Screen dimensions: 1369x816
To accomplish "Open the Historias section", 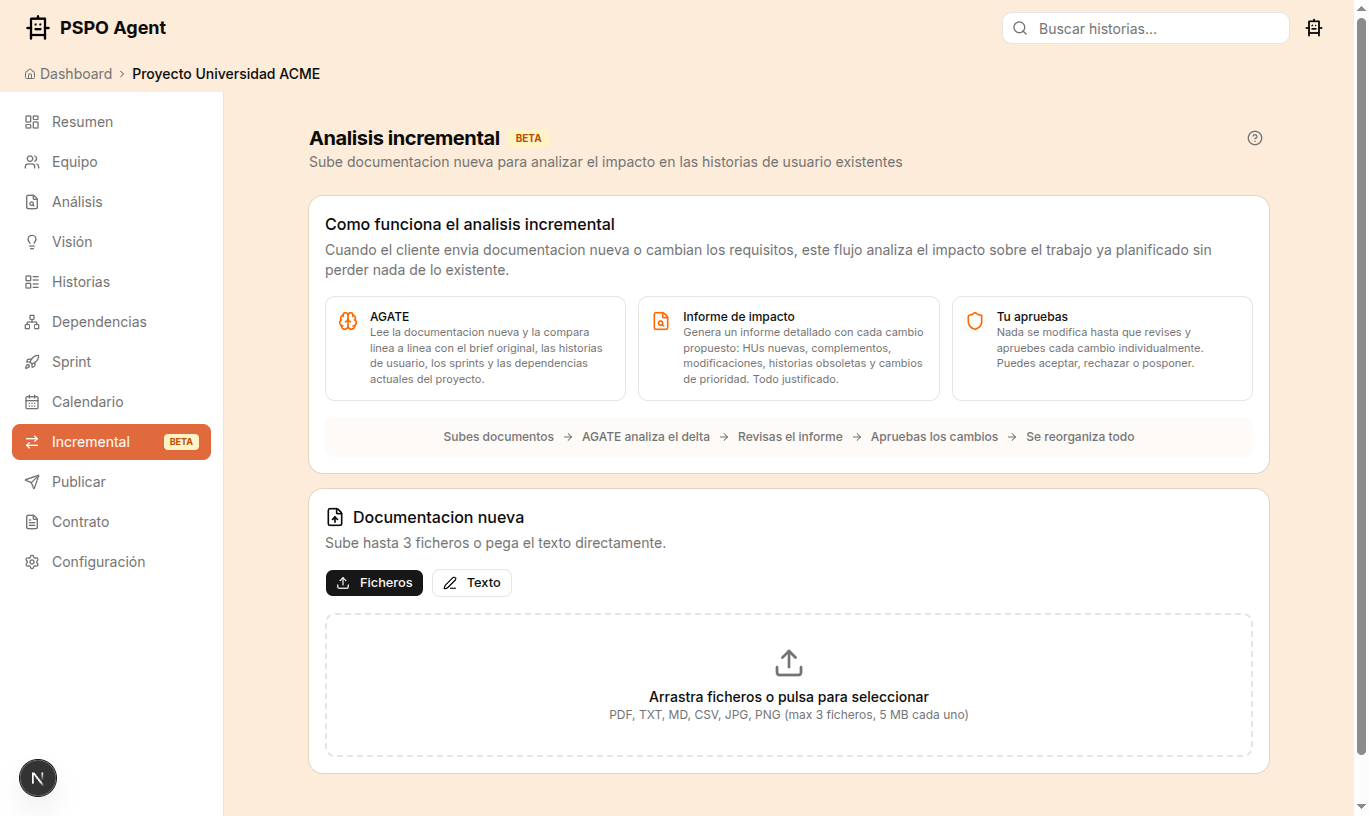I will click(x=80, y=281).
